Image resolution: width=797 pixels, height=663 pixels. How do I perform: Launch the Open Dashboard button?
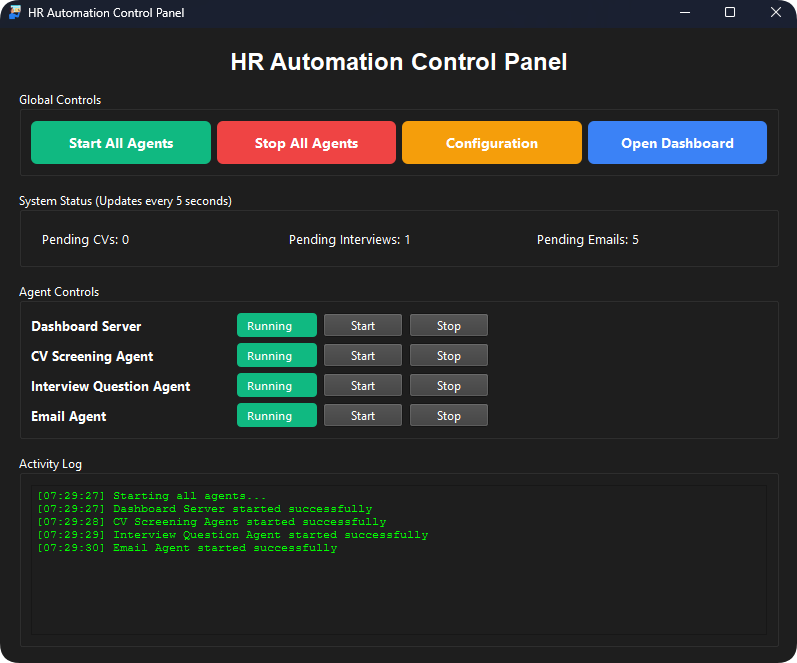[677, 143]
